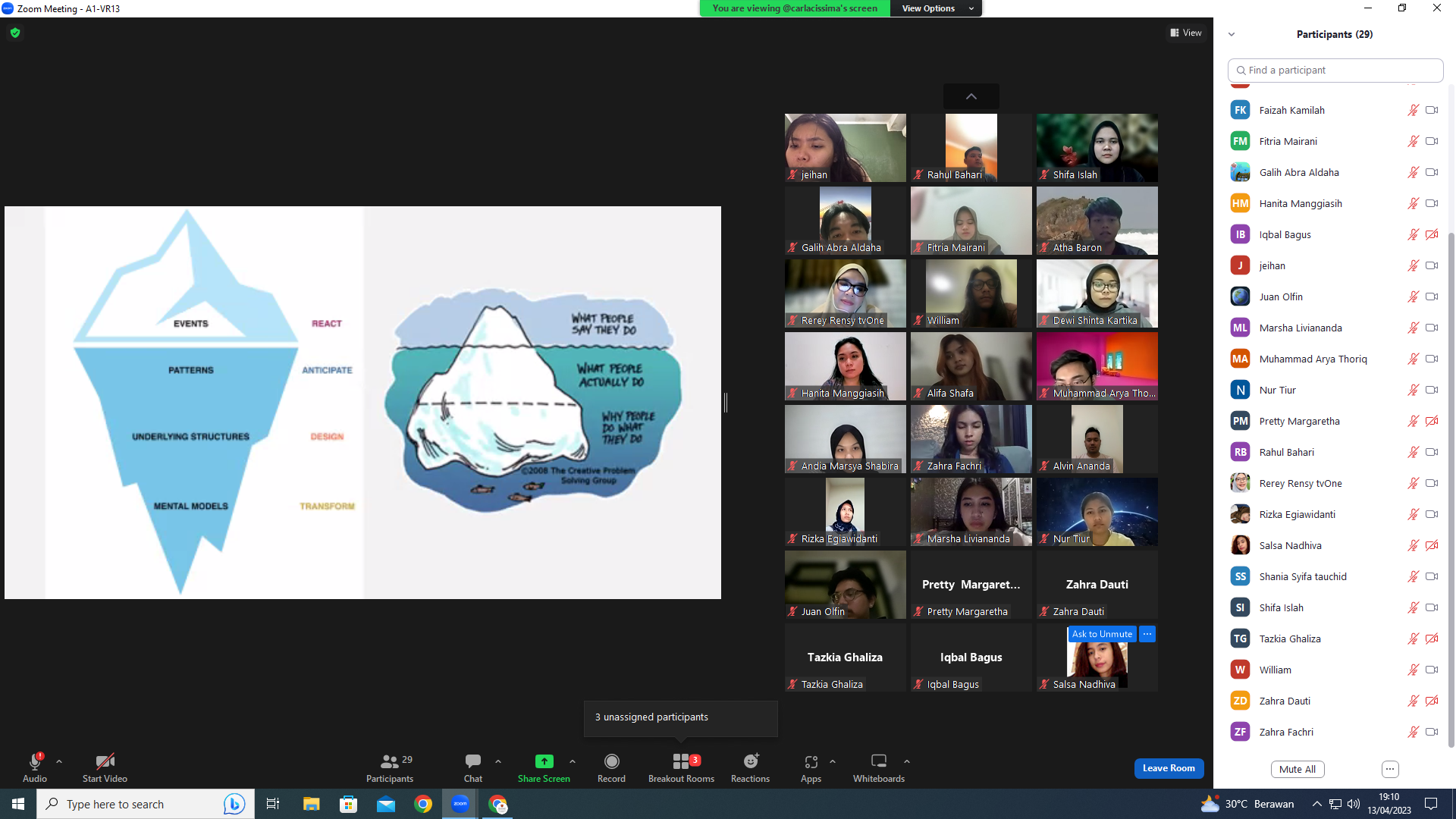Expand the chat options arrow next to Chat
The height and width of the screenshot is (819, 1456).
click(x=498, y=761)
